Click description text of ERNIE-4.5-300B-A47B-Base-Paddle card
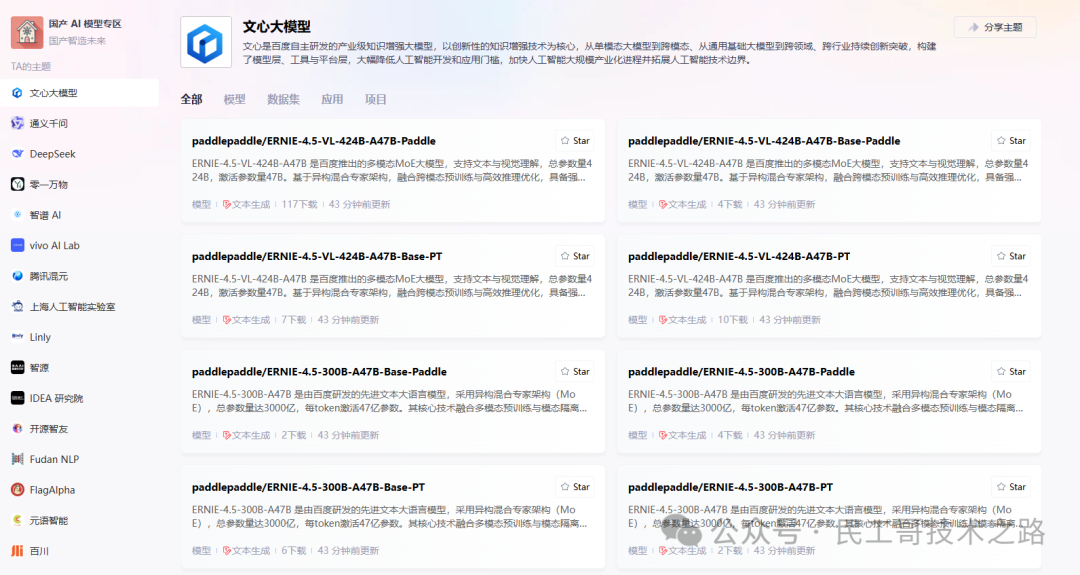The width and height of the screenshot is (1080, 575). point(390,401)
